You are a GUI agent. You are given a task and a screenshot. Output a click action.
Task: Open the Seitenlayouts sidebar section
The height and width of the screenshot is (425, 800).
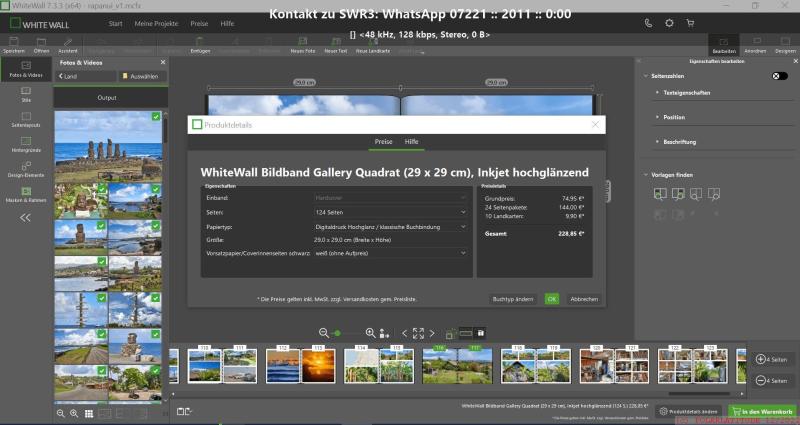(26, 119)
